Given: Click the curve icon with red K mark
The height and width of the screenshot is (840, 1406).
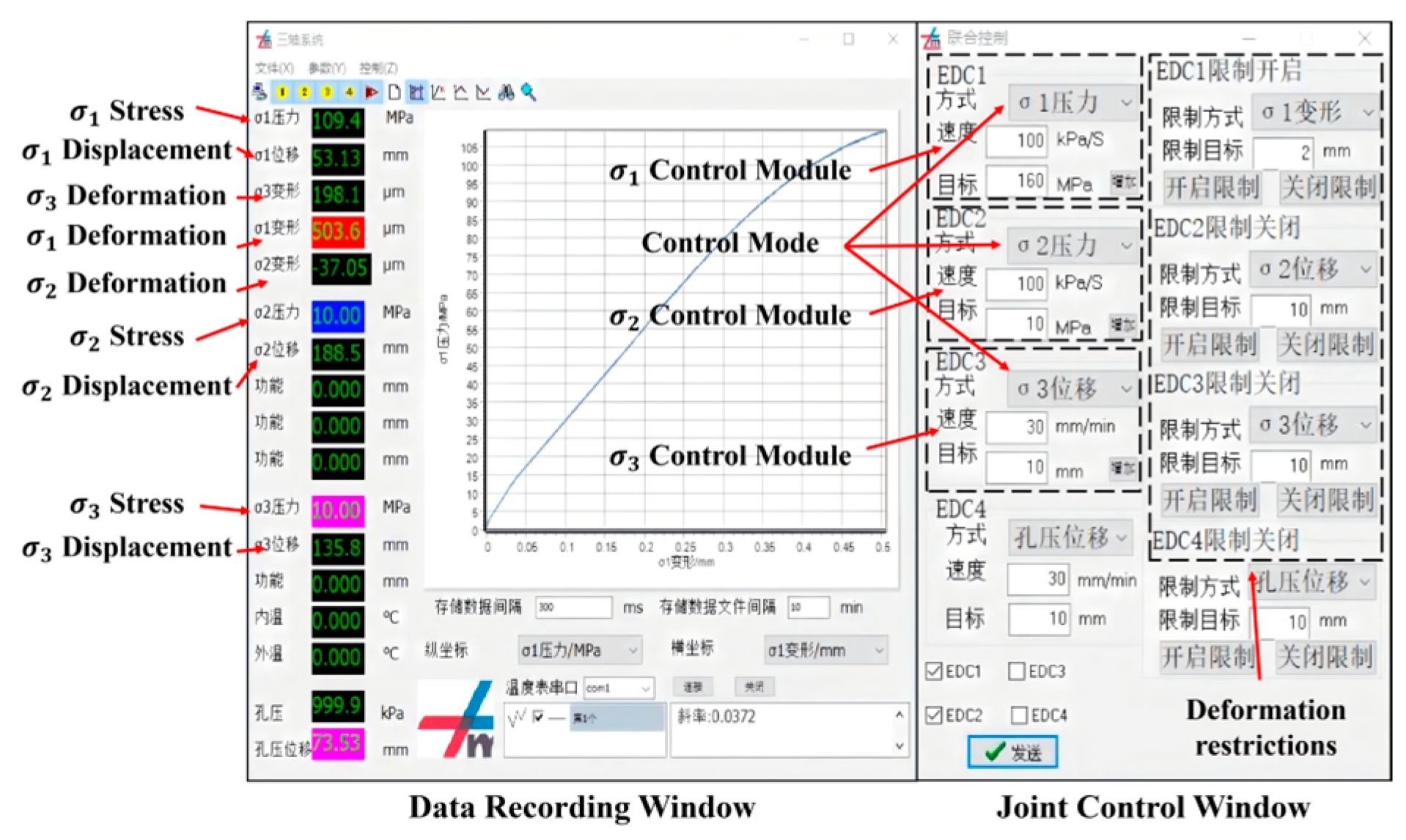Looking at the screenshot, I should click(x=439, y=92).
